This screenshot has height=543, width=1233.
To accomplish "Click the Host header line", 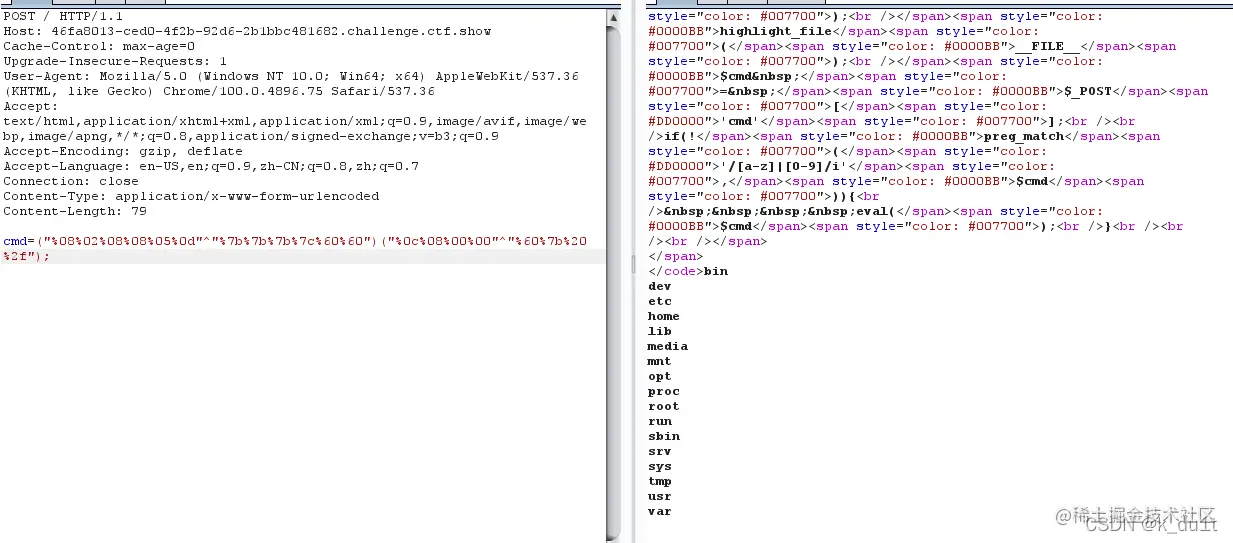I will pyautogui.click(x=247, y=31).
